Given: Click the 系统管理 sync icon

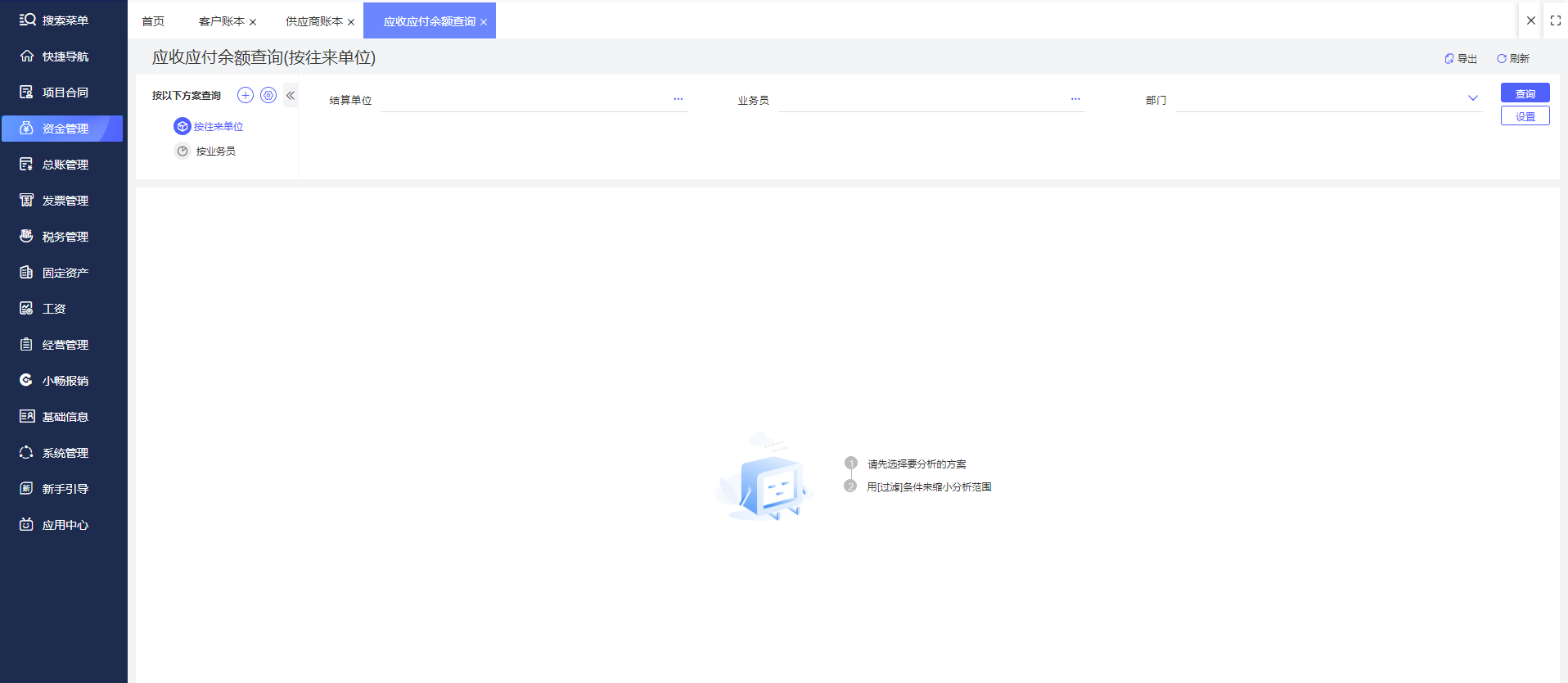Looking at the screenshot, I should coord(27,453).
